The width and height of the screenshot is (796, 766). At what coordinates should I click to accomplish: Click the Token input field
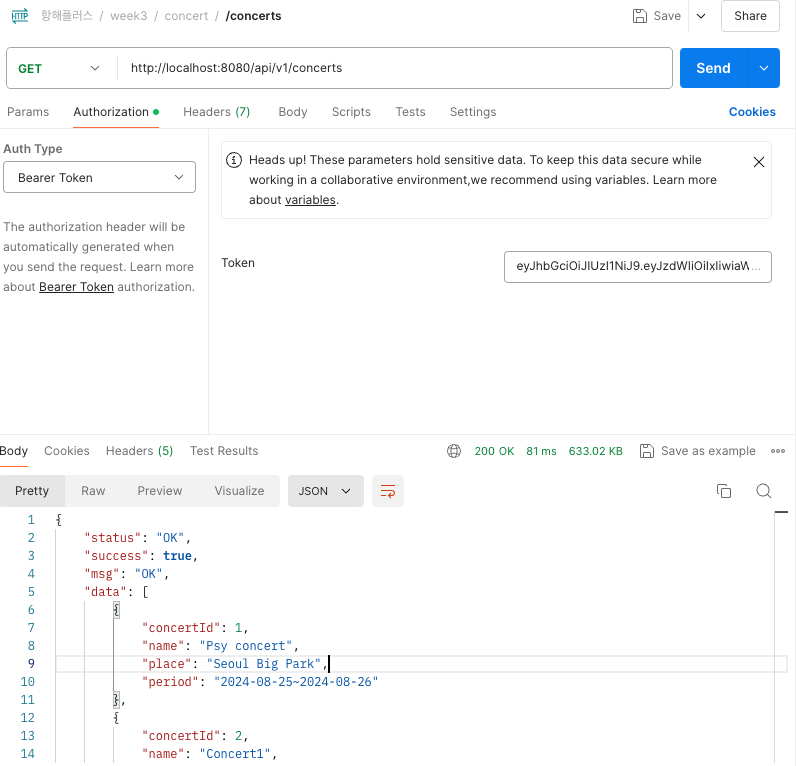coord(638,267)
